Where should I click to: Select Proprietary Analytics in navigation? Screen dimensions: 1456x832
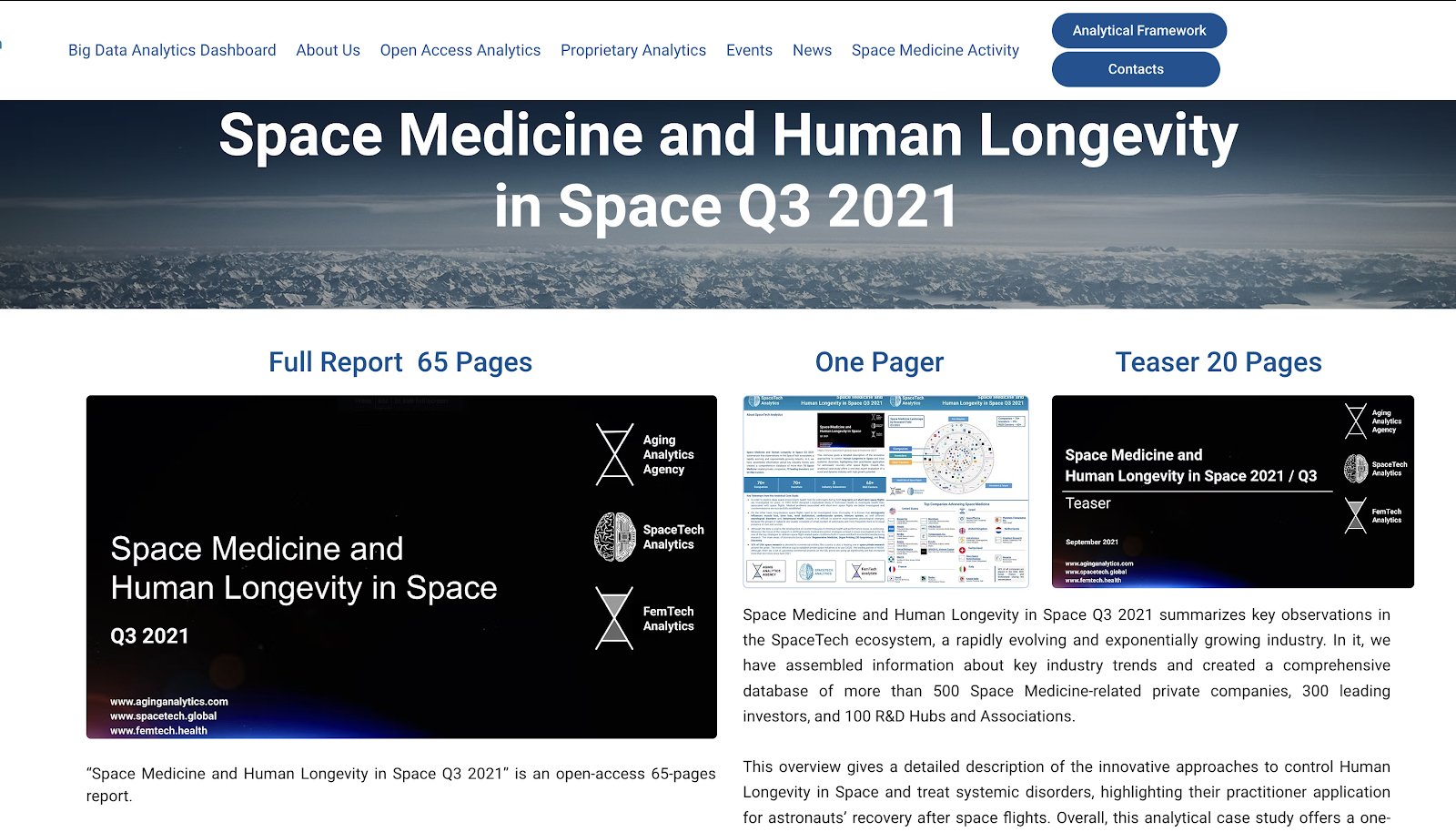pyautogui.click(x=632, y=50)
